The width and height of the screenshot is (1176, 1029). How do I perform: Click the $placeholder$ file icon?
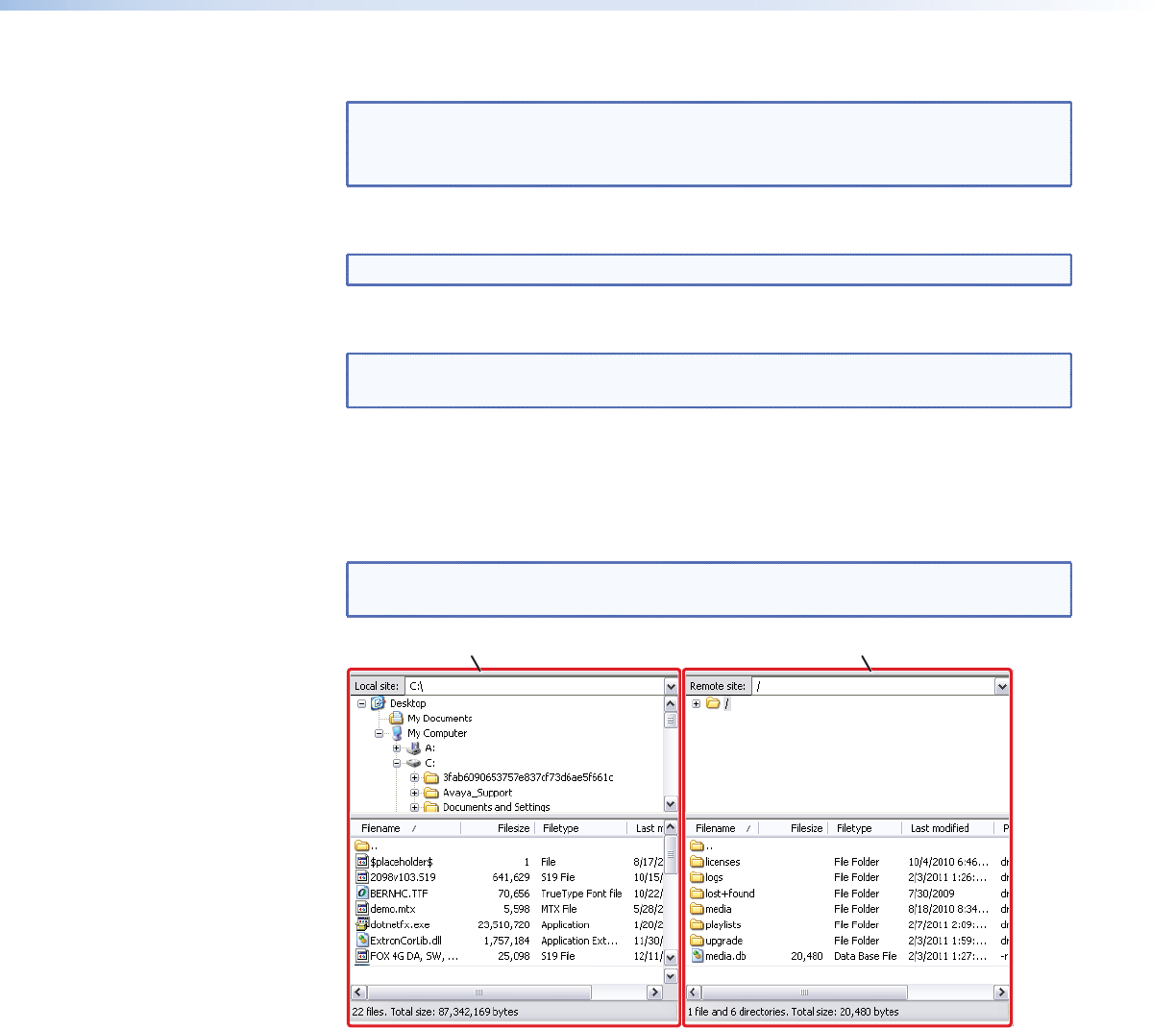click(x=362, y=862)
